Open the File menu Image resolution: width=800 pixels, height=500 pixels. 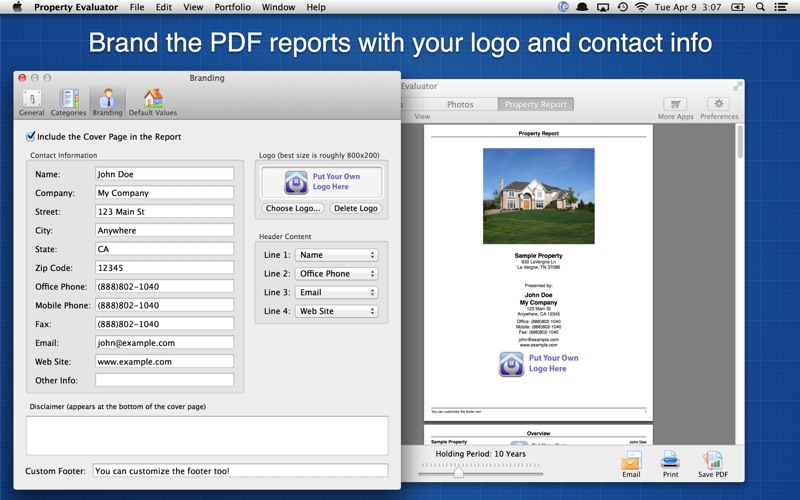137,7
